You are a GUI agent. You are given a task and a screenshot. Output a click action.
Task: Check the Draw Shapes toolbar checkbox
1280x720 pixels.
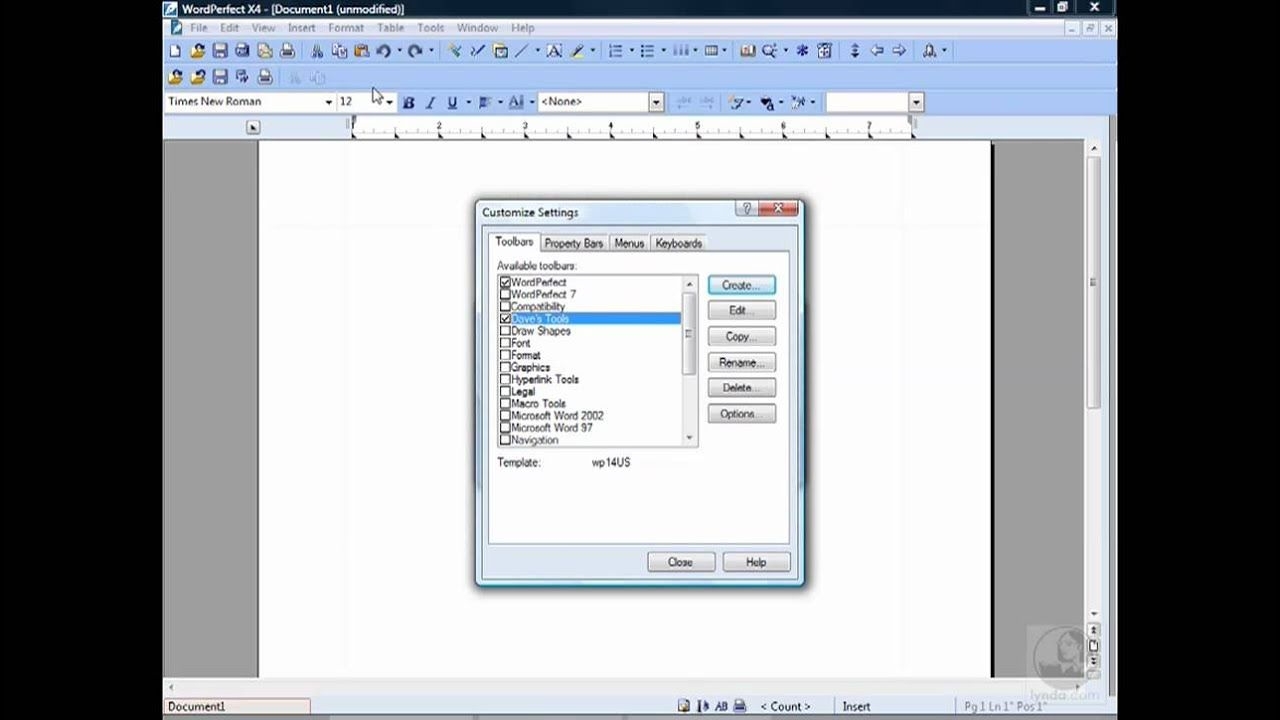[x=505, y=331]
